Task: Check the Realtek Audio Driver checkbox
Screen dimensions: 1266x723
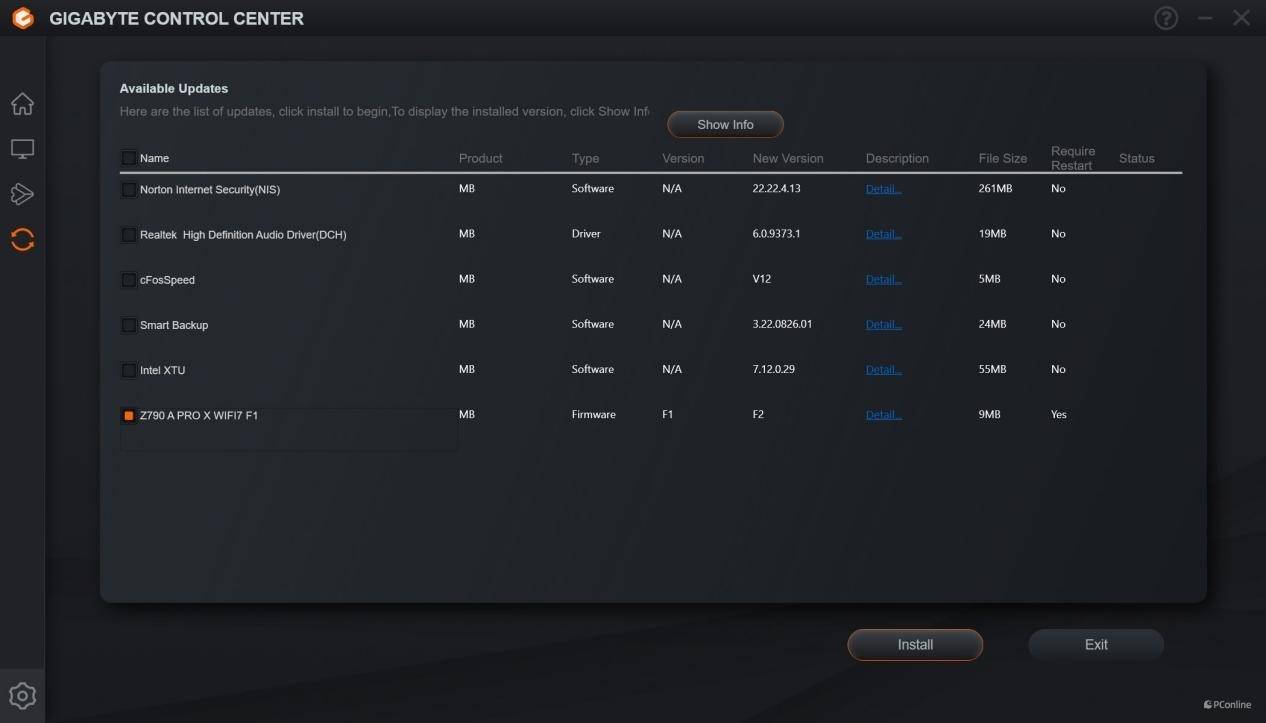Action: [129, 235]
